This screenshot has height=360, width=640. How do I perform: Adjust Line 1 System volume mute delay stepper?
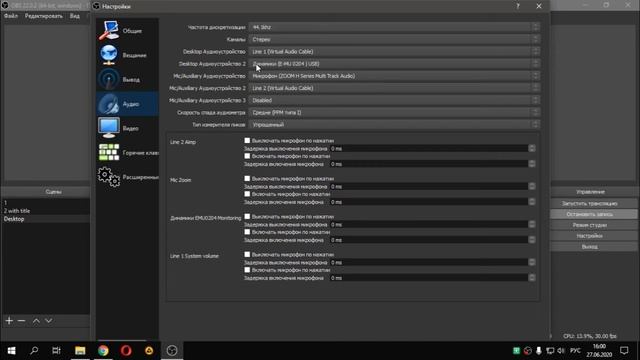coord(532,262)
